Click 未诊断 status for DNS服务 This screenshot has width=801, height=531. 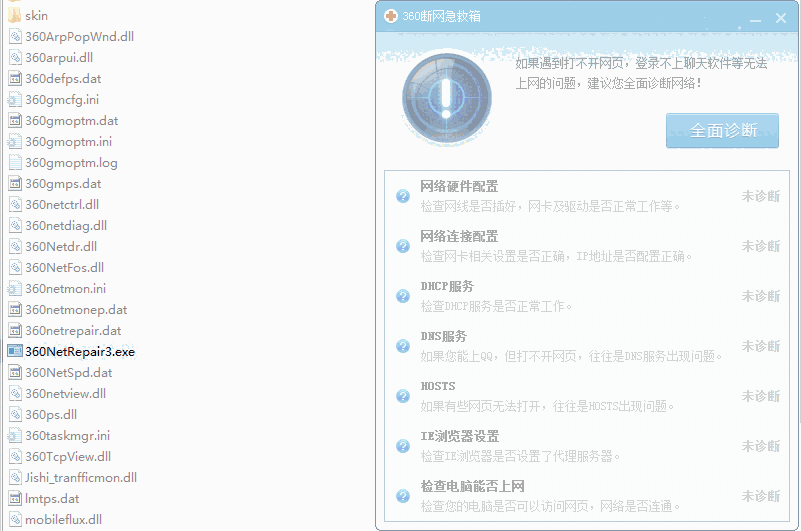(761, 346)
